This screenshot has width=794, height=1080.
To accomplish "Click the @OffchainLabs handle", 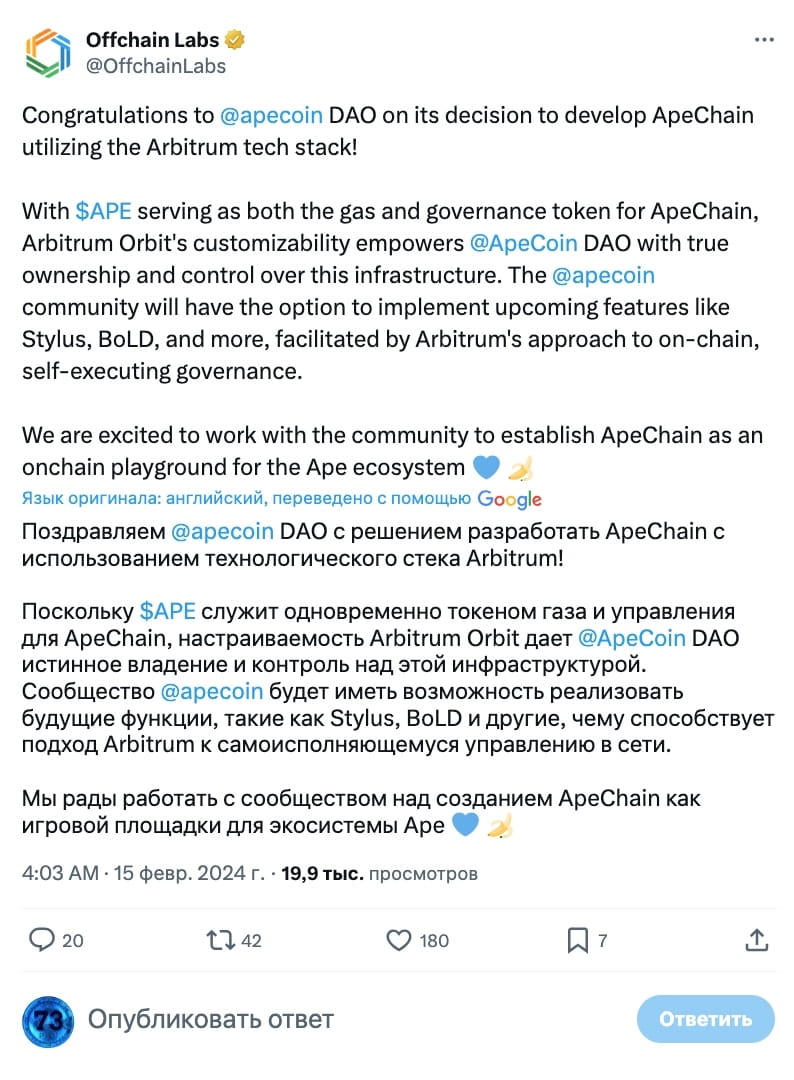I will pyautogui.click(x=158, y=67).
